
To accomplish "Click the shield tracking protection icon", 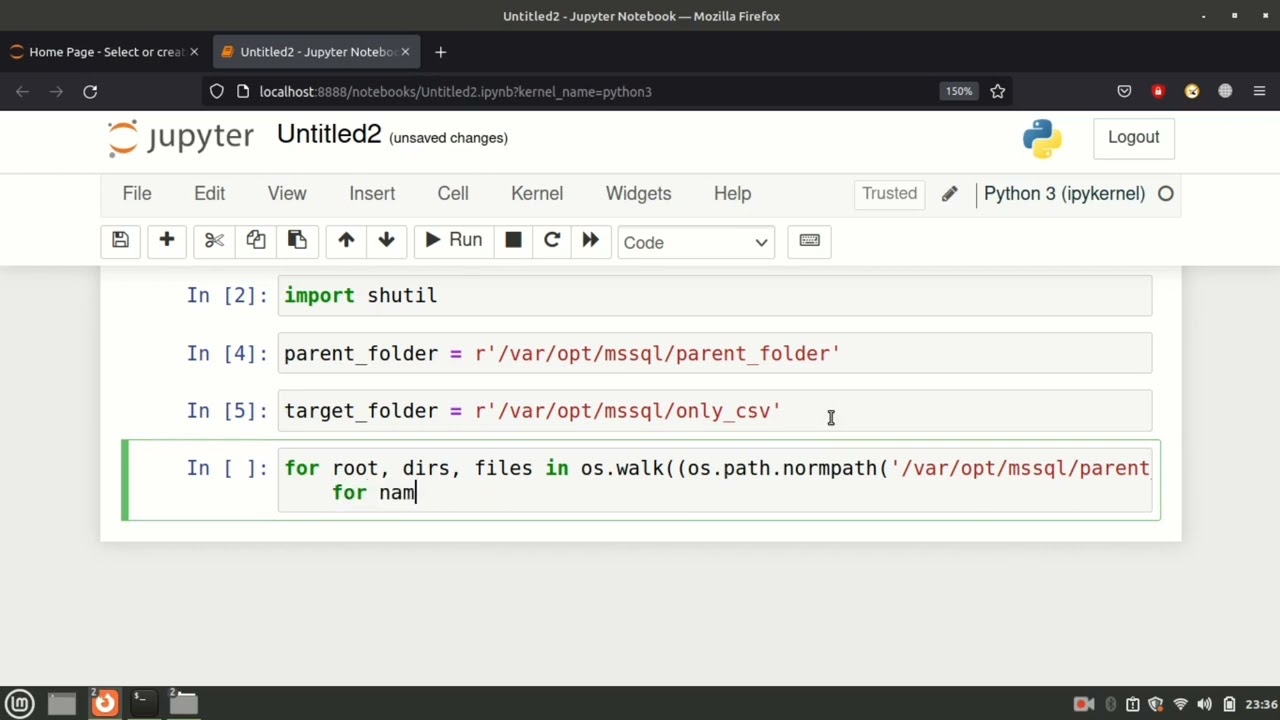I will pos(217,91).
